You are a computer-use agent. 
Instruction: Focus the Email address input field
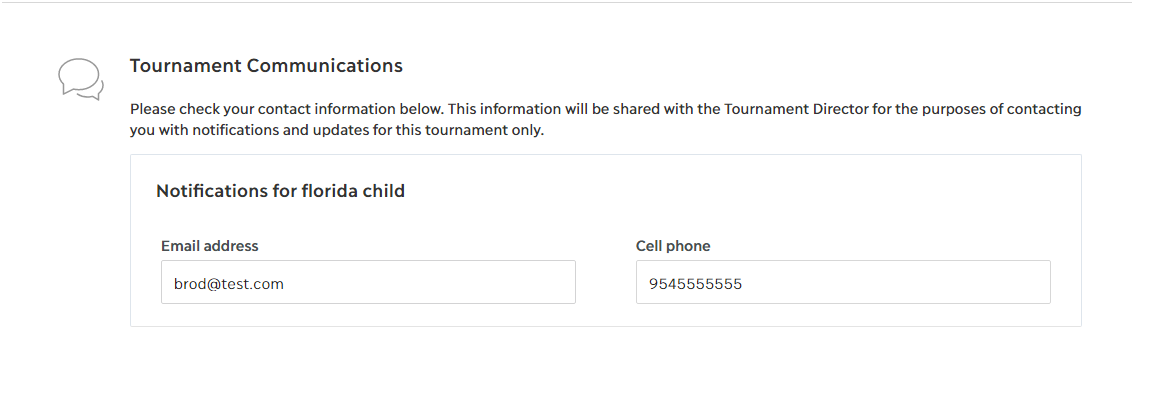coord(368,282)
